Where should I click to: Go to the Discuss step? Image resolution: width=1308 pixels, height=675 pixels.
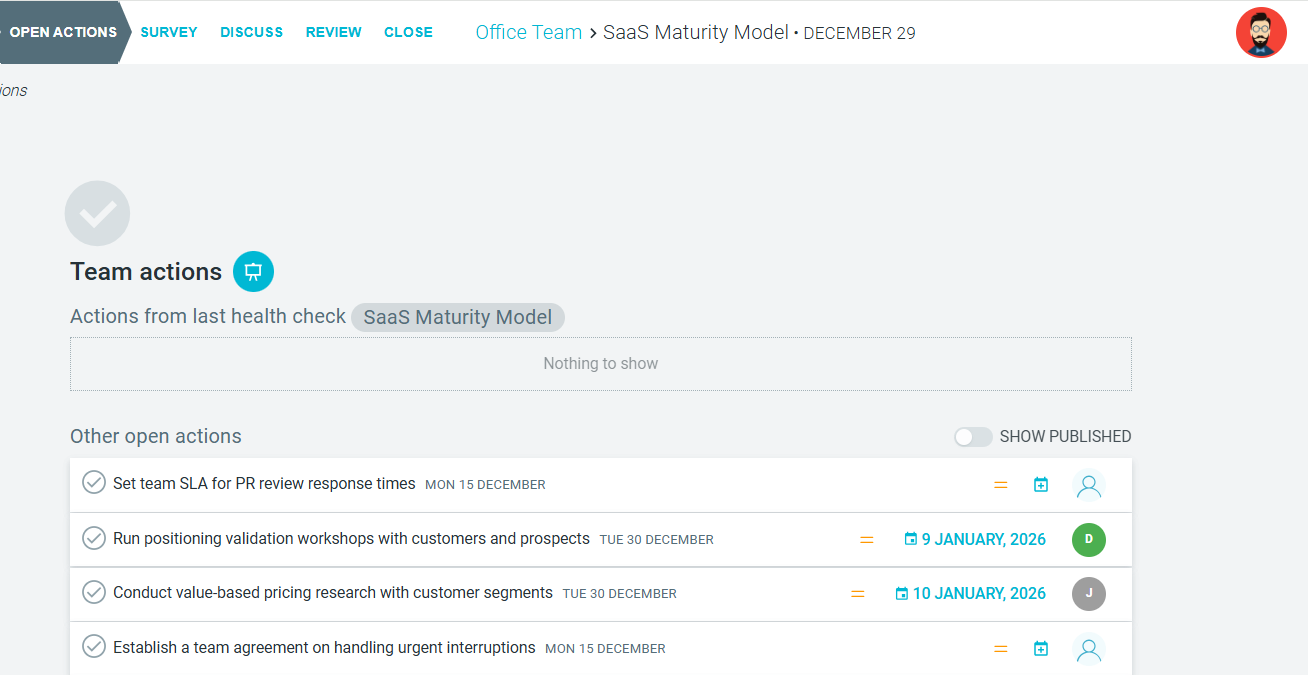coord(252,32)
